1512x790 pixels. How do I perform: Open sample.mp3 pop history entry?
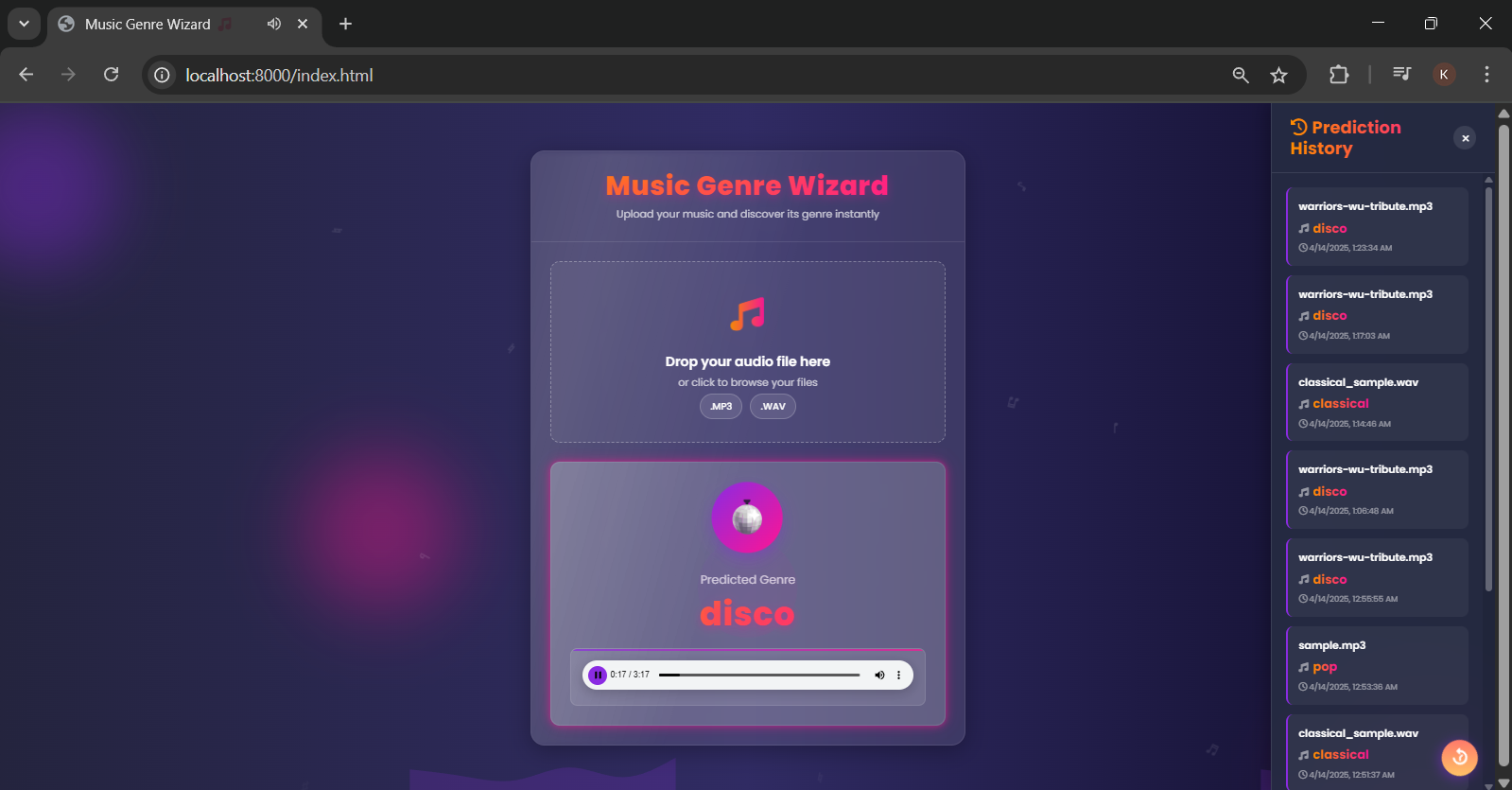tap(1377, 665)
